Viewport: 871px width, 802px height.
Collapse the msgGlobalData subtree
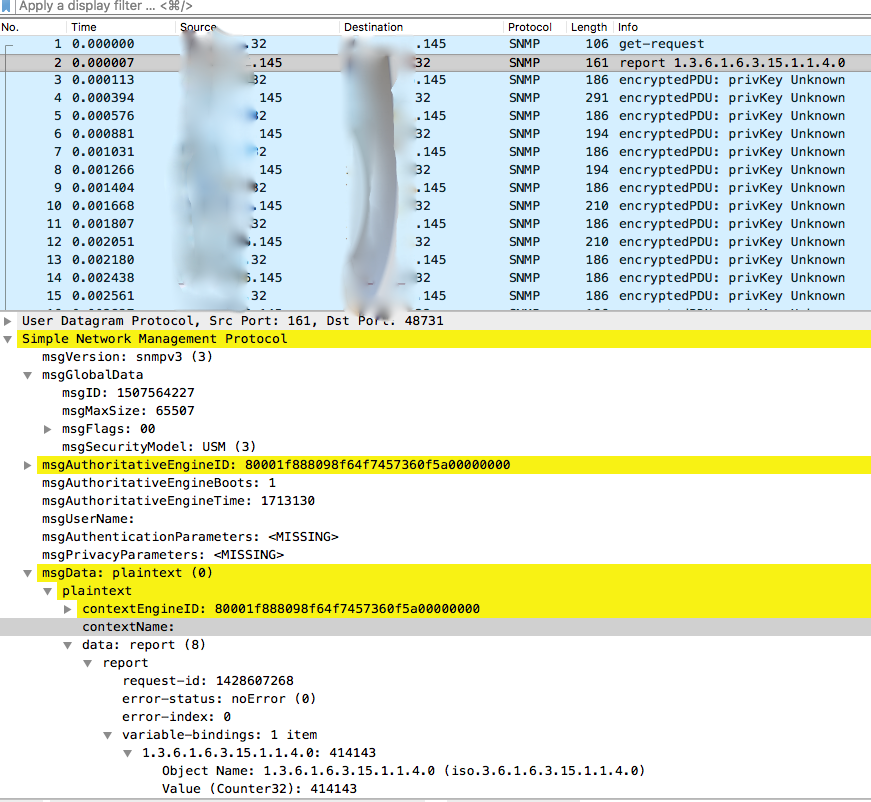coord(27,374)
